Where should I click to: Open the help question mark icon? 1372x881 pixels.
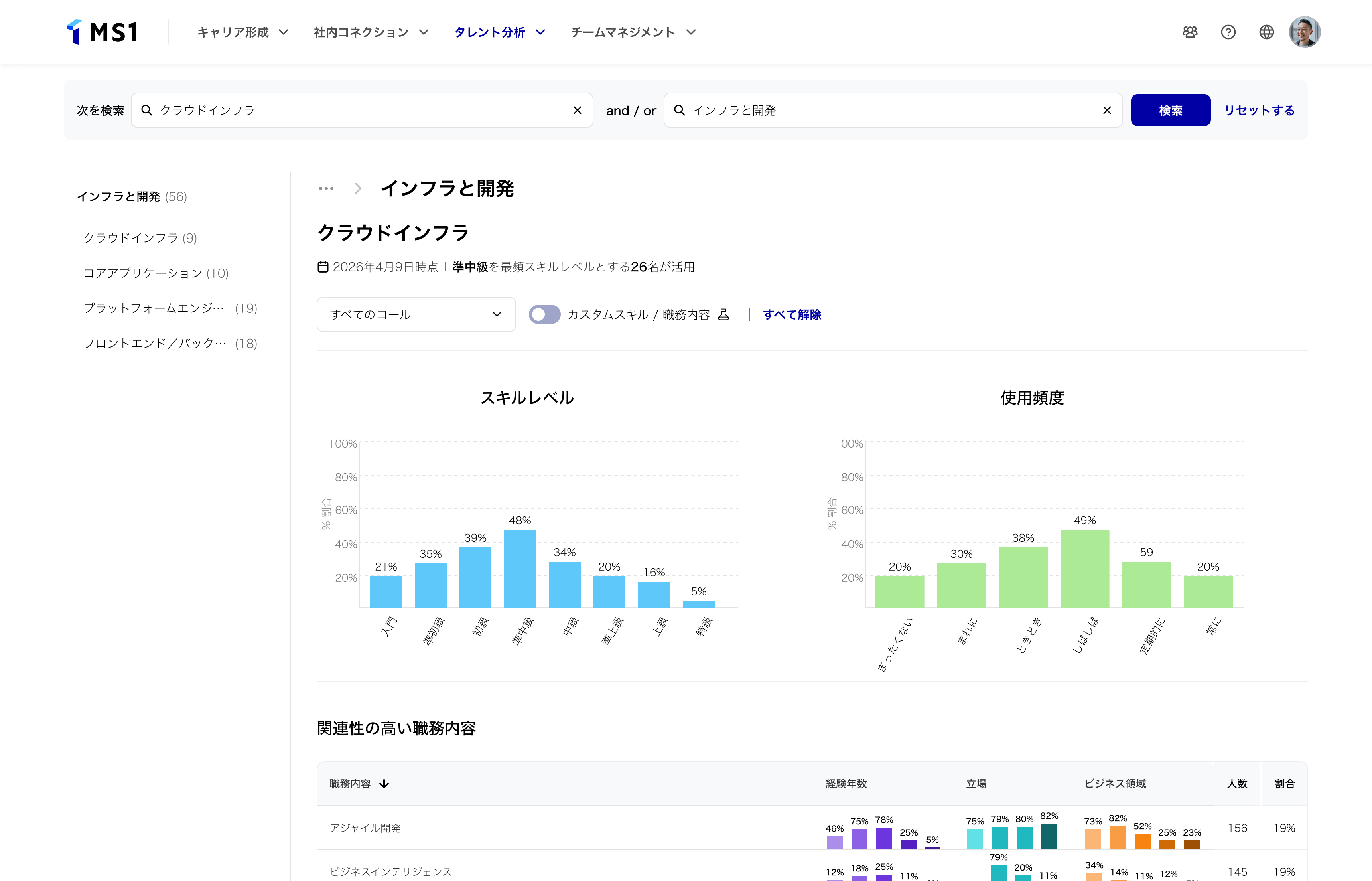pos(1228,32)
